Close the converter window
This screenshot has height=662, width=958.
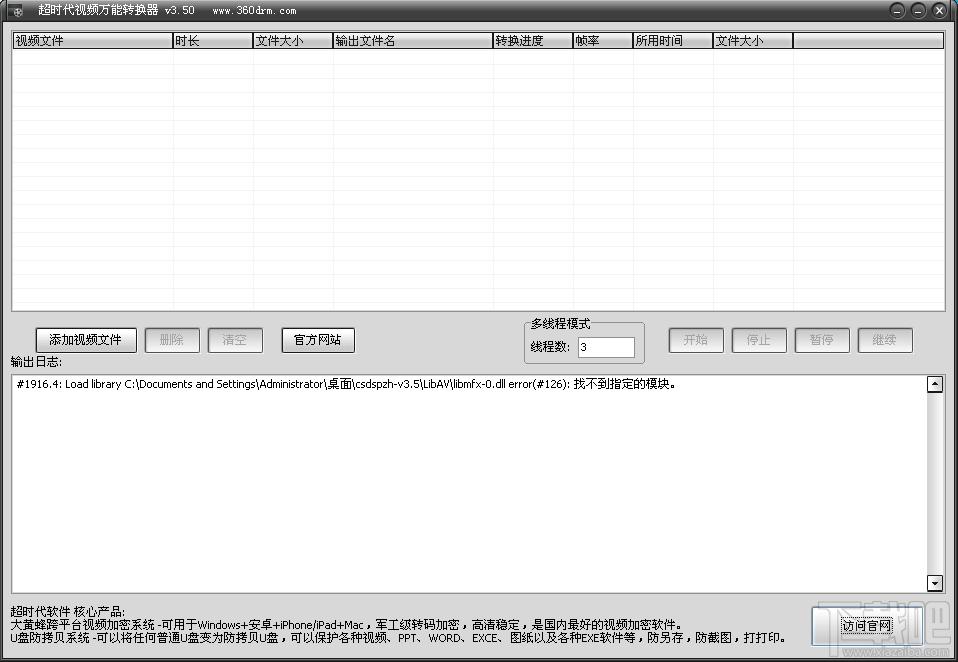click(x=940, y=10)
